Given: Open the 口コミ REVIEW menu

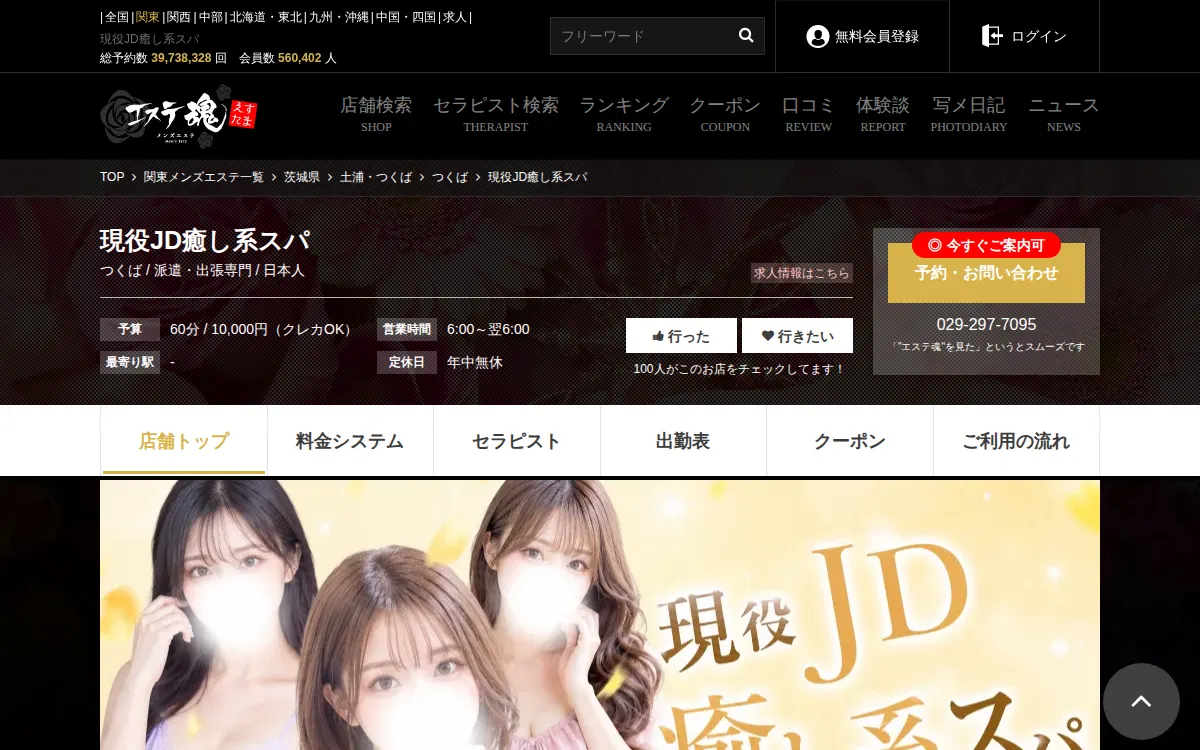Looking at the screenshot, I should [x=808, y=114].
